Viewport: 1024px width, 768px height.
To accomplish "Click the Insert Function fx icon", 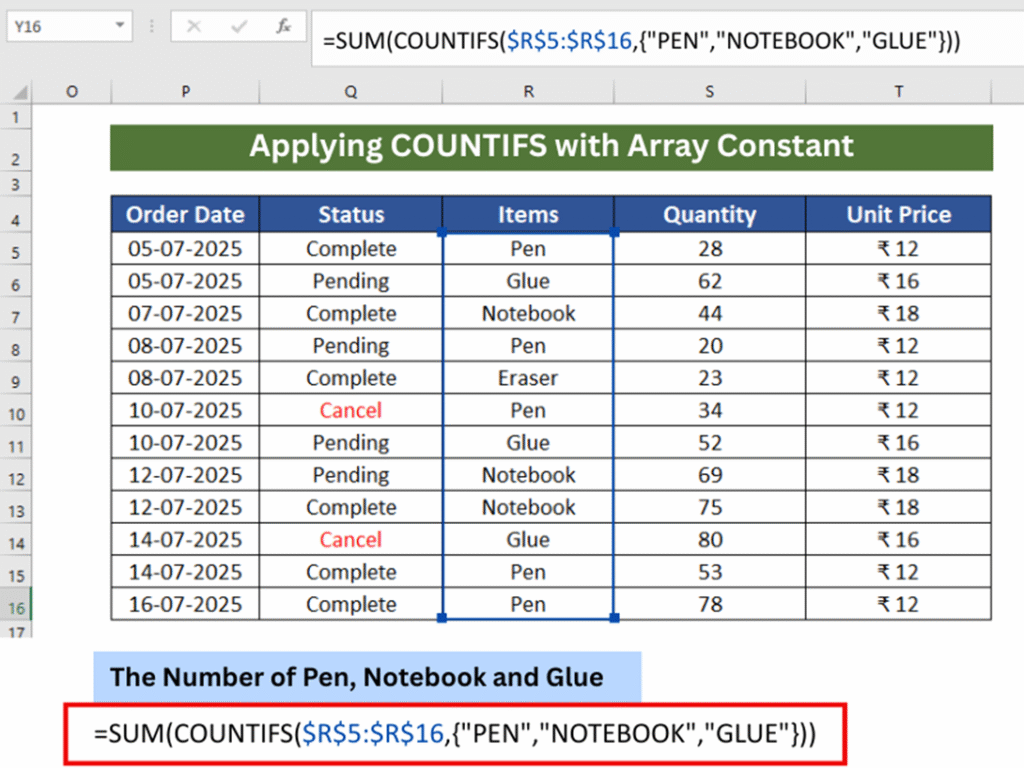I will (283, 26).
